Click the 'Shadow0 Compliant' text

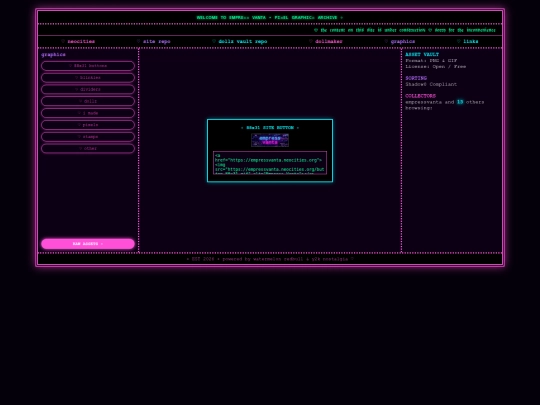[431, 84]
